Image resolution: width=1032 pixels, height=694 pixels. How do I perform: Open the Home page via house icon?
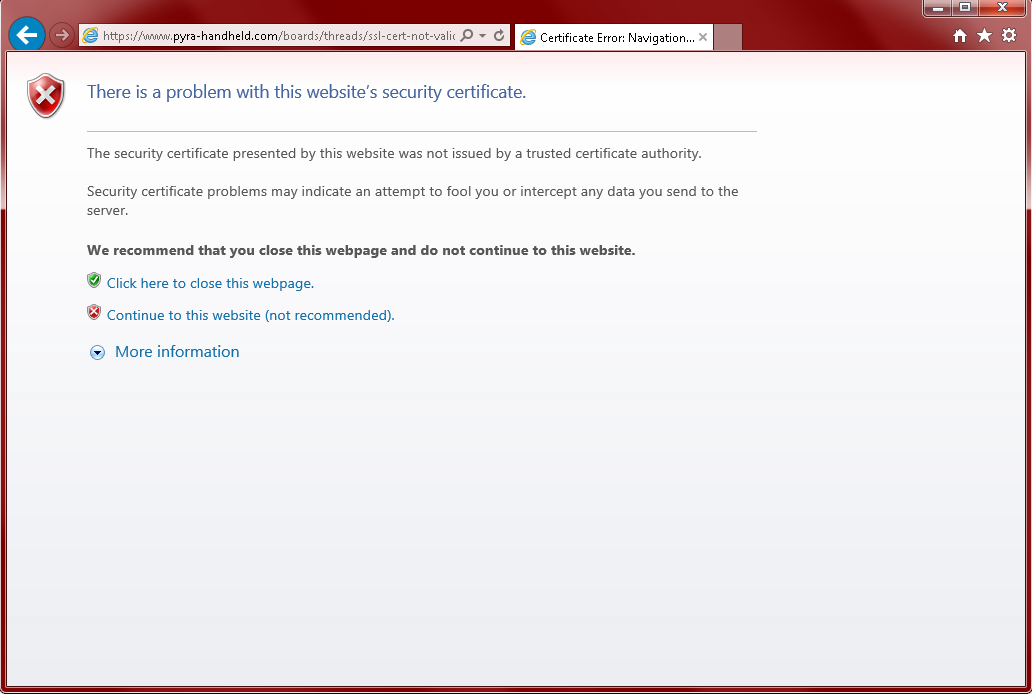(x=960, y=36)
